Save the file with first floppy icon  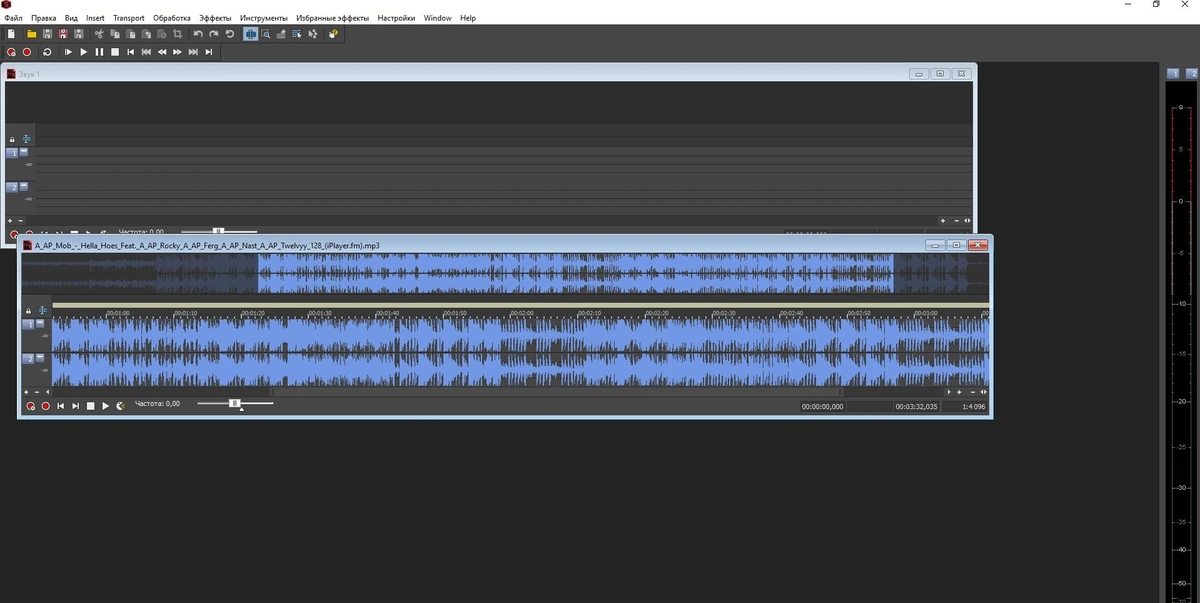(47, 34)
